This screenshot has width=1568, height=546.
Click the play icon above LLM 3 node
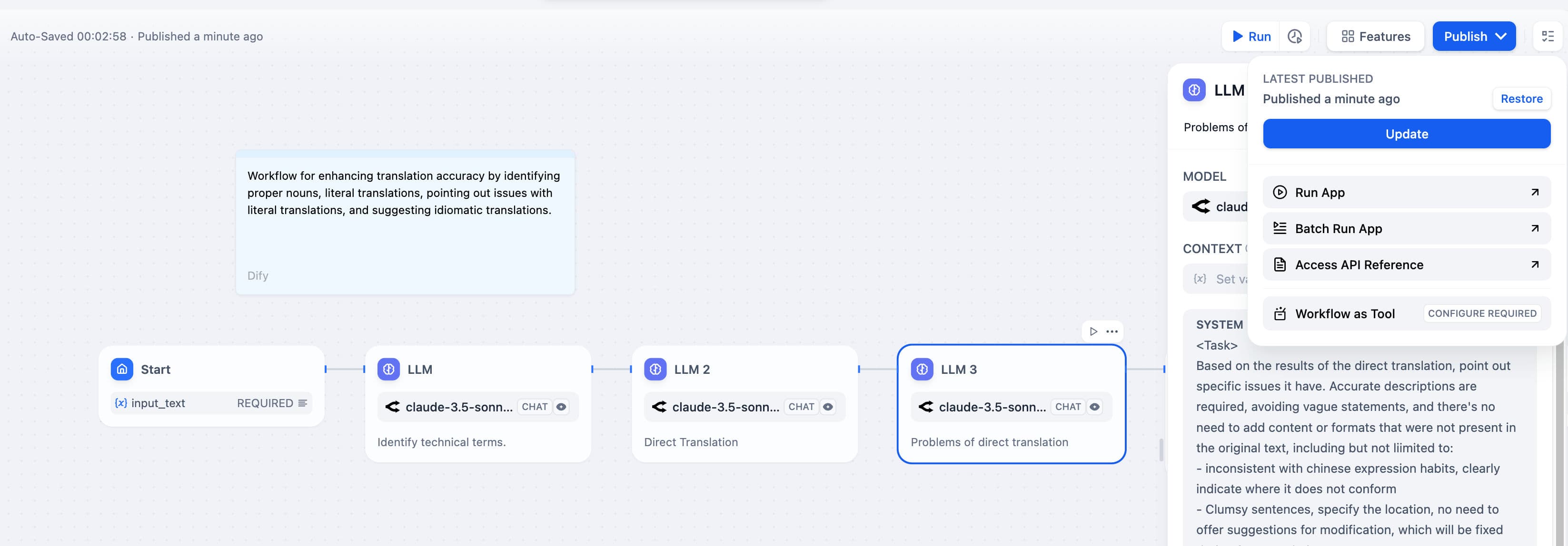click(1093, 331)
